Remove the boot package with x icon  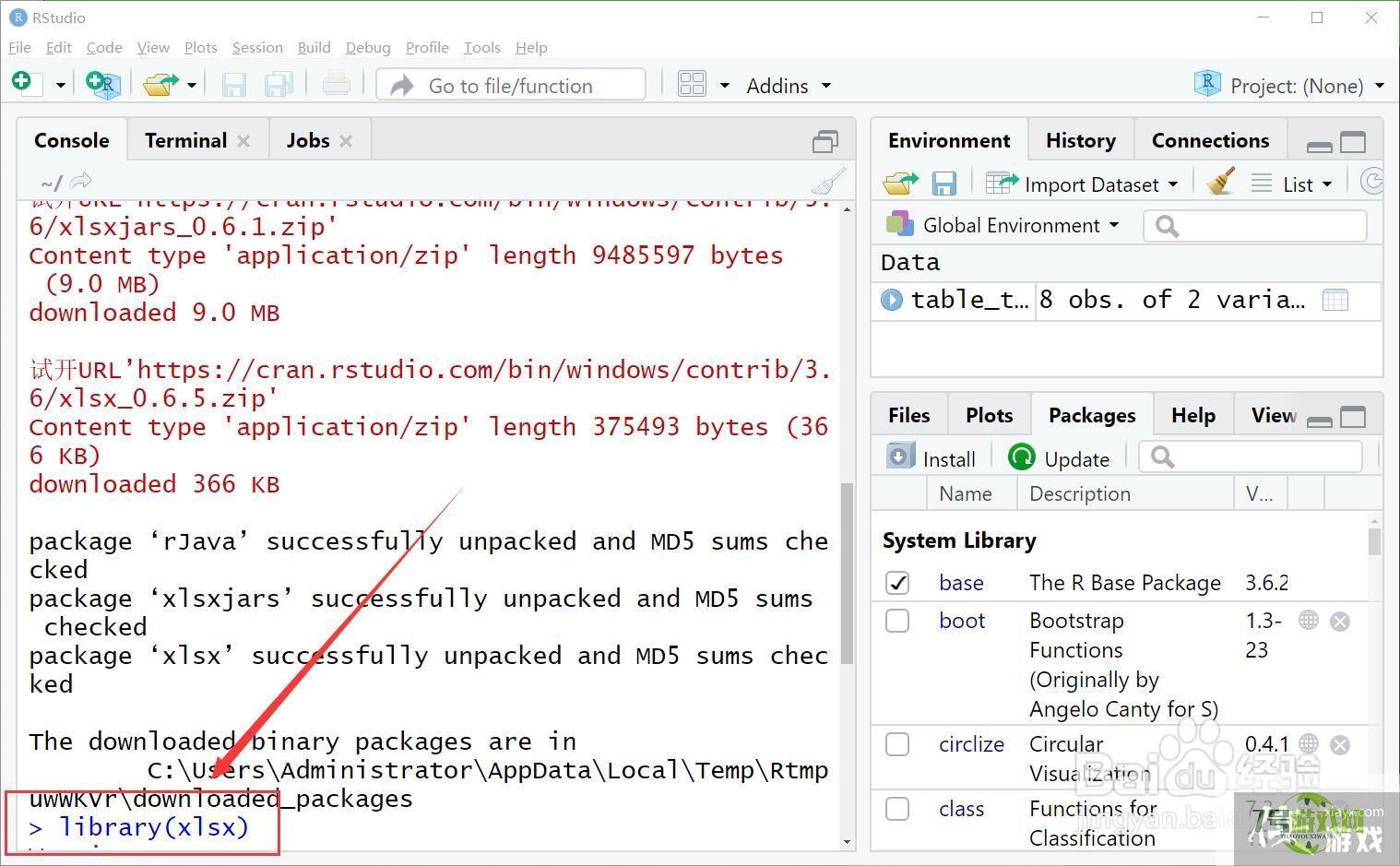click(x=1340, y=622)
